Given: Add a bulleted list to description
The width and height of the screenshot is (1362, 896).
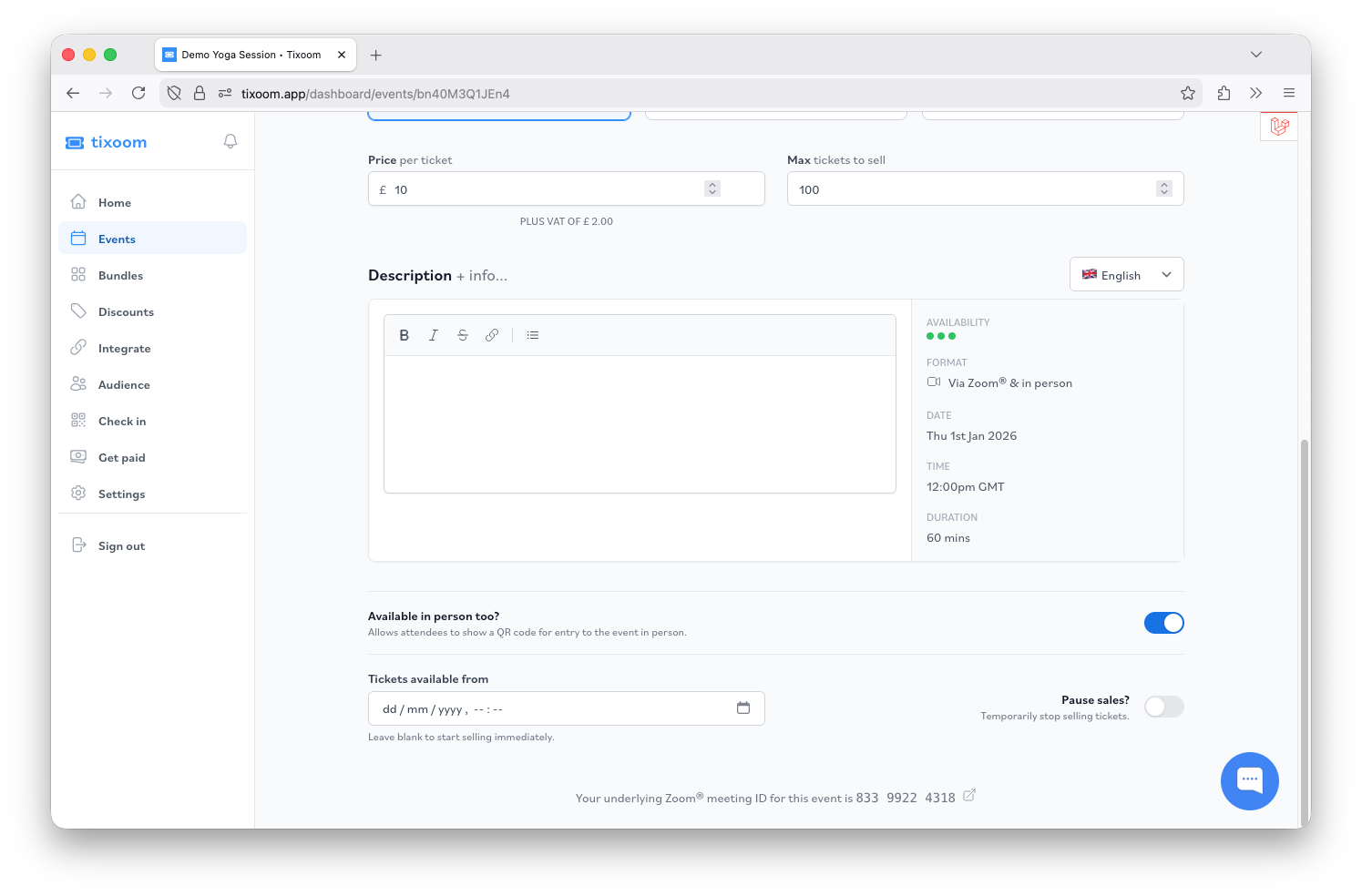Looking at the screenshot, I should (x=533, y=335).
